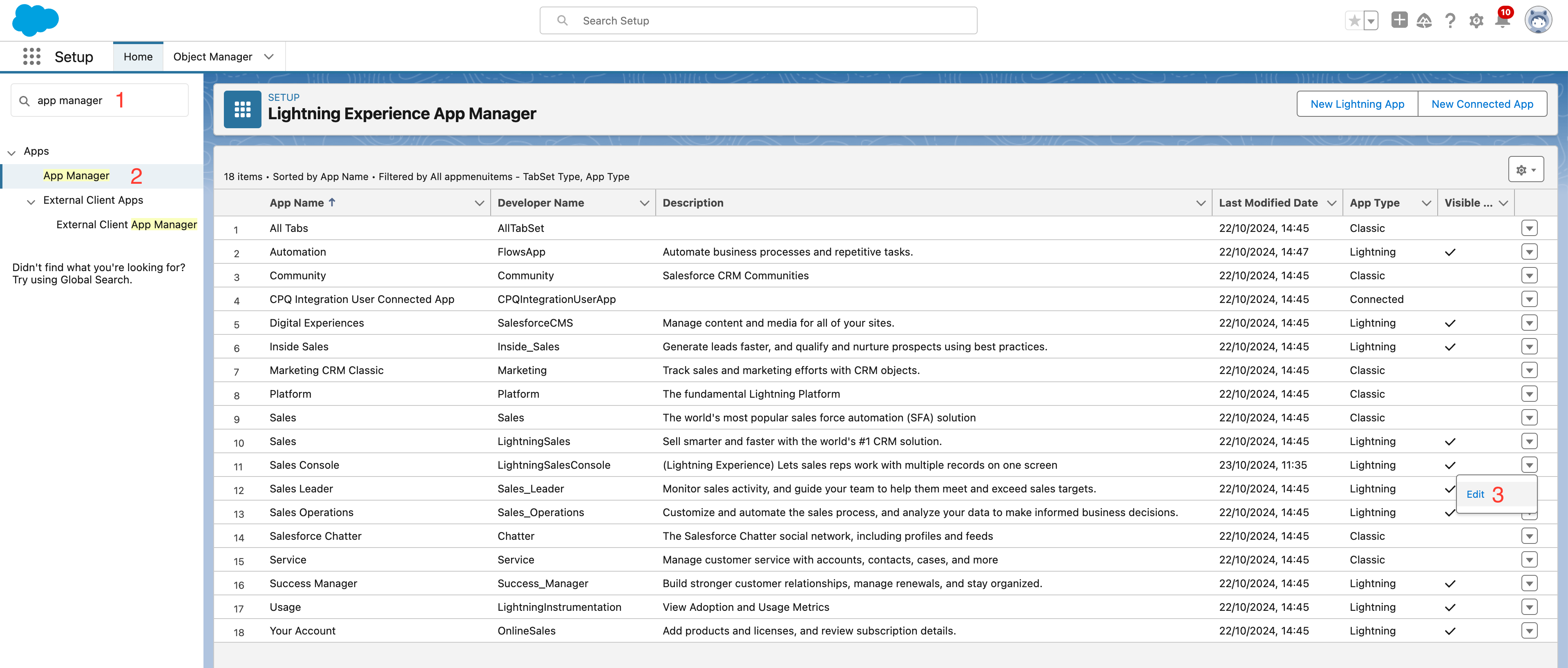Viewport: 1568px width, 668px height.
Task: Open row actions for Inside Sales
Action: tap(1529, 347)
